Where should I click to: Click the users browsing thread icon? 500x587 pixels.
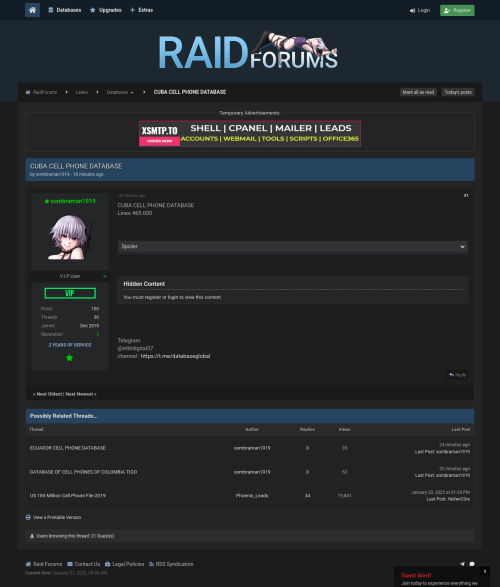point(32,536)
